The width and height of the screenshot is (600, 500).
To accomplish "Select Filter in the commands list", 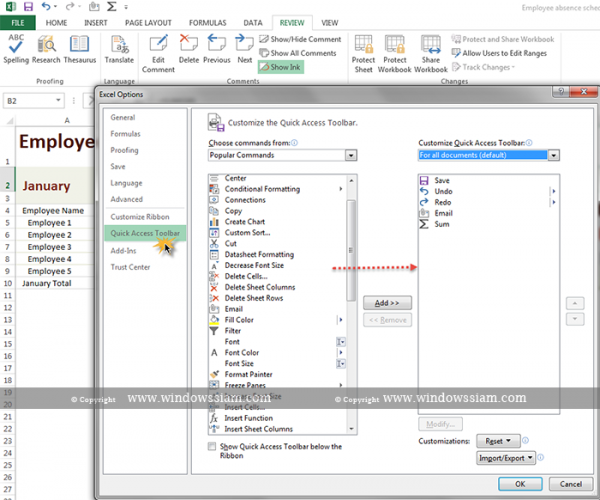I will [277, 331].
